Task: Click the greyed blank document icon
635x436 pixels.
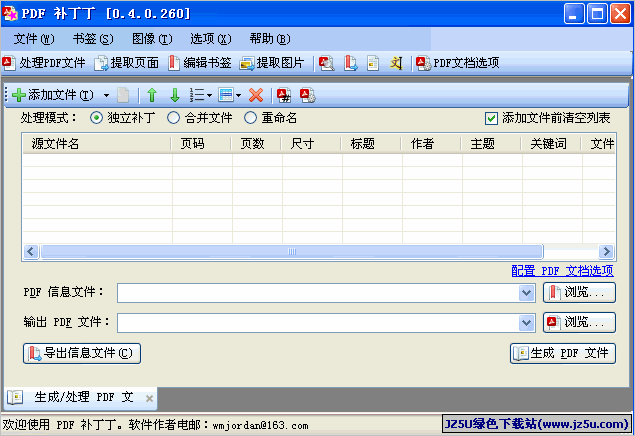Action: (123, 96)
